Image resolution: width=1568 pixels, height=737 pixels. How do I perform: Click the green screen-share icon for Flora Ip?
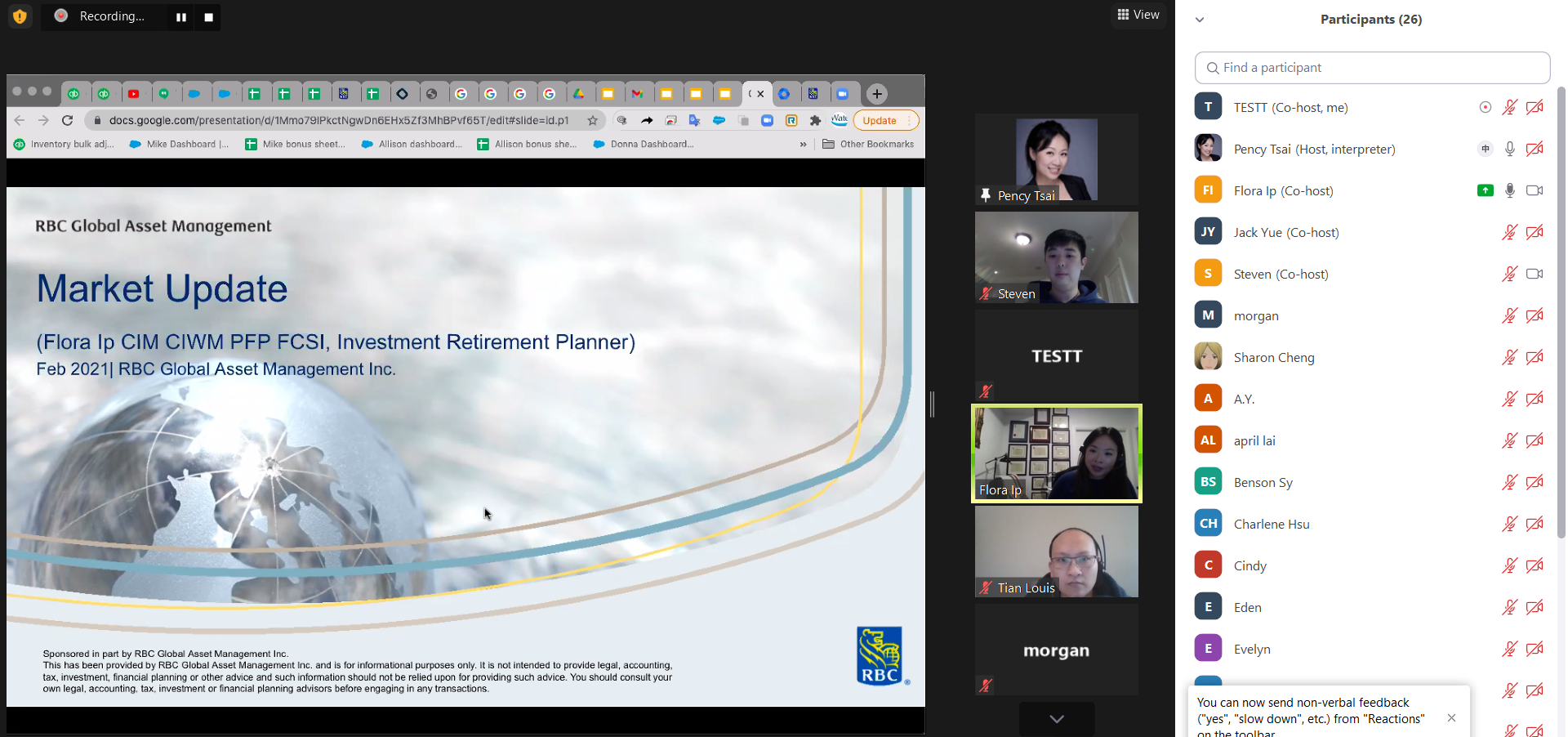pyautogui.click(x=1486, y=190)
